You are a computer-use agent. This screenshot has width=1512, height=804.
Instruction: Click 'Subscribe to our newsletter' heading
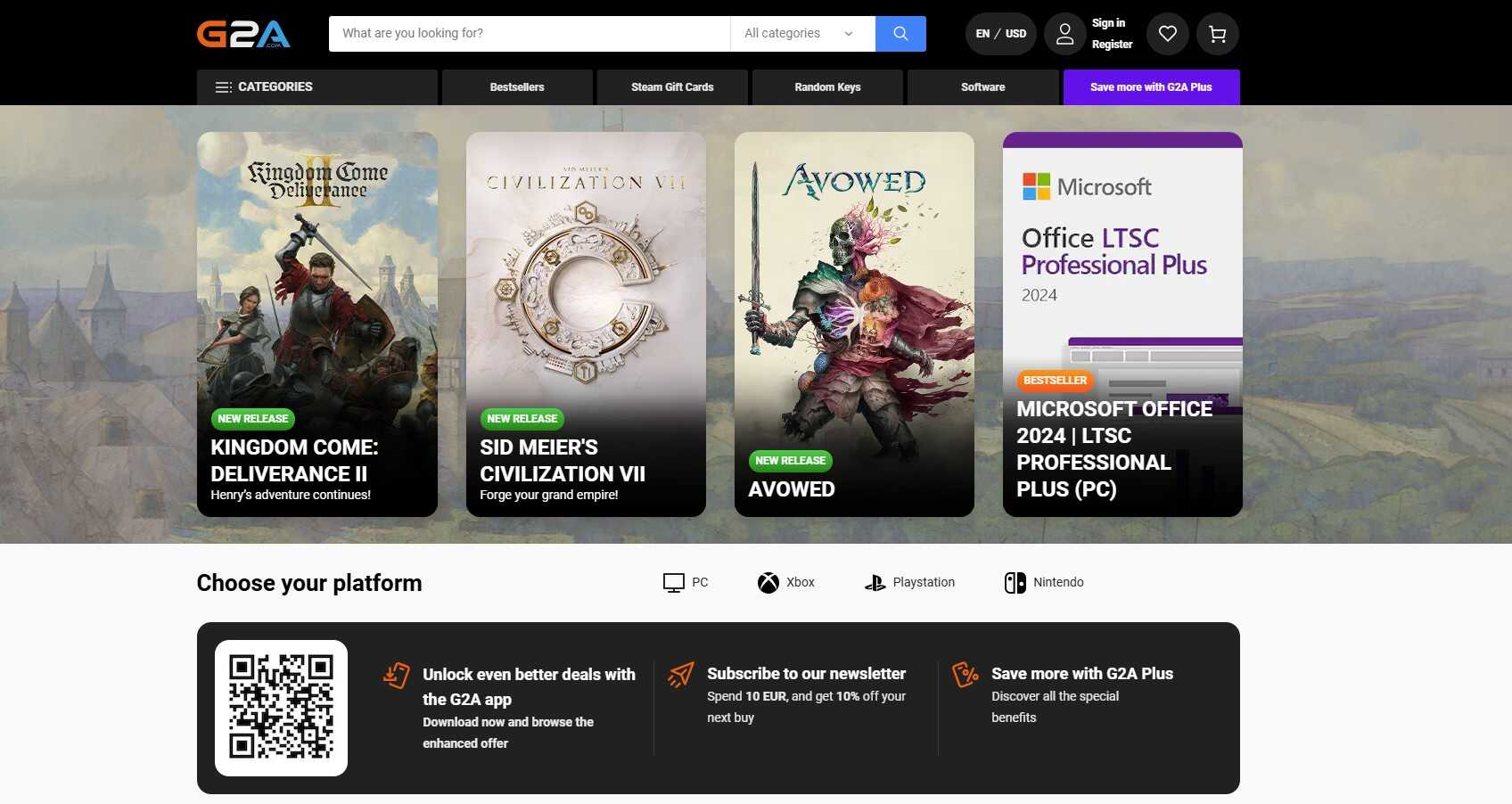coord(806,674)
